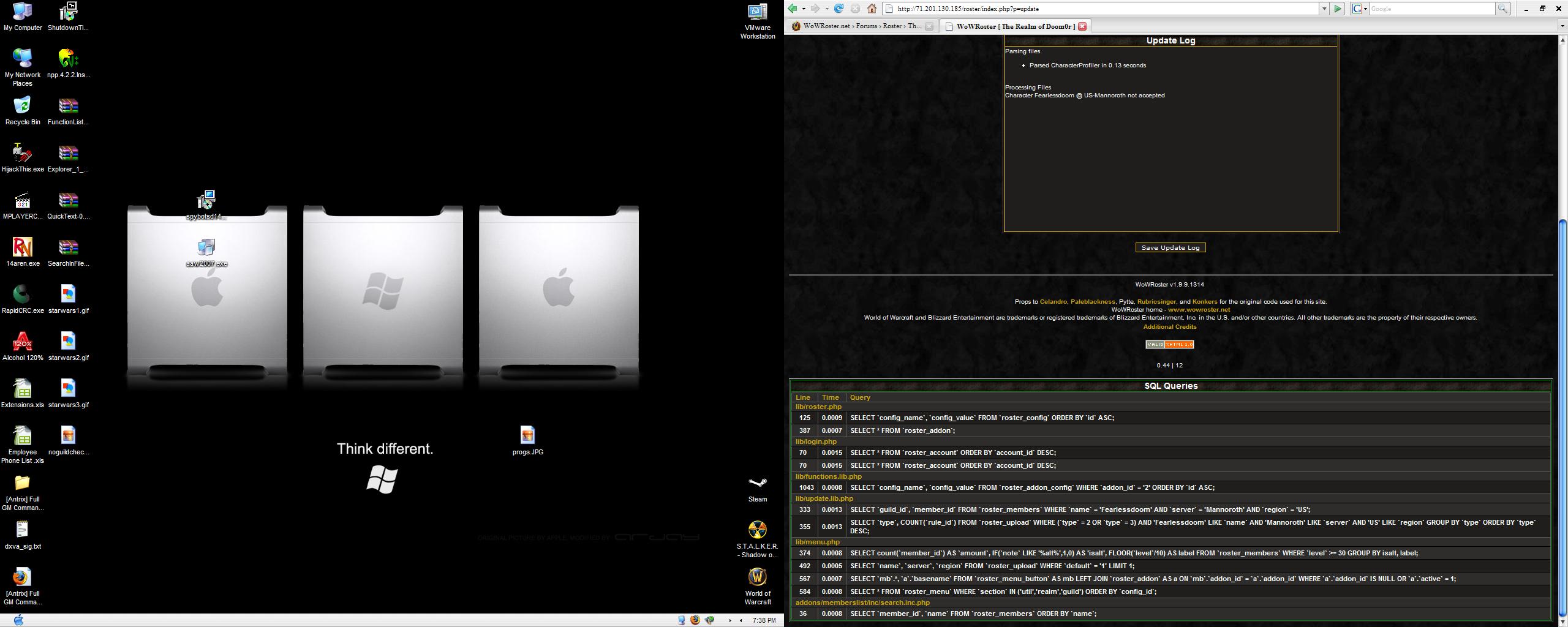Select the World of Warcraft shortcut

[x=758, y=586]
